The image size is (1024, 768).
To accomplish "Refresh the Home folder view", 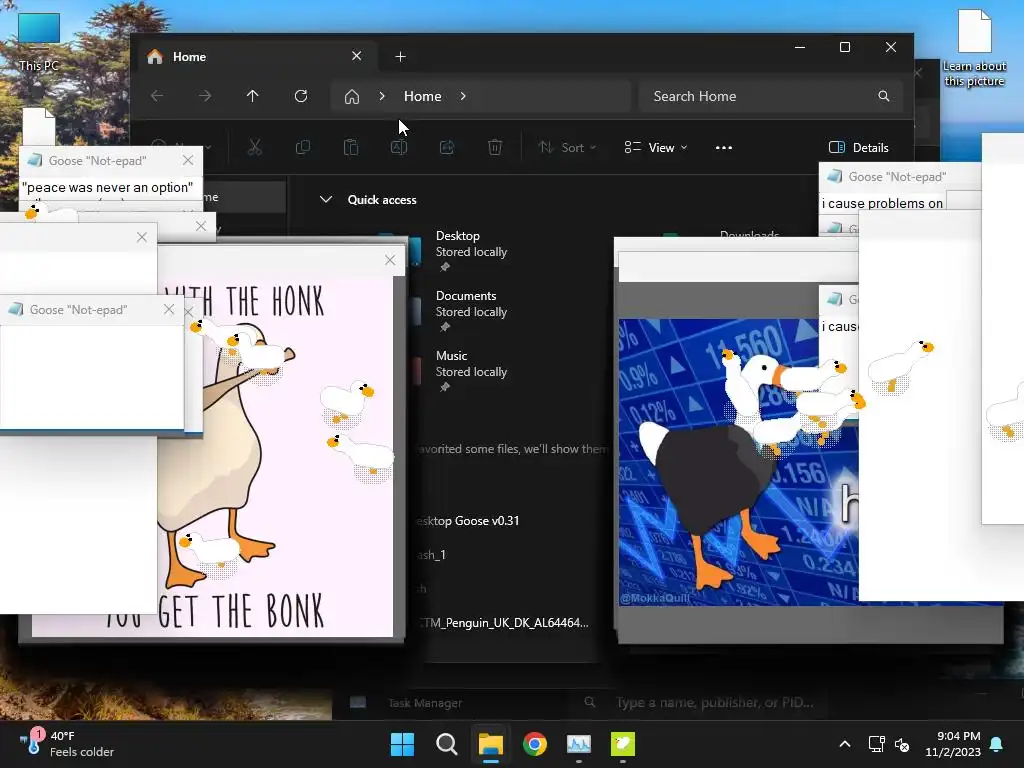I will click(301, 96).
